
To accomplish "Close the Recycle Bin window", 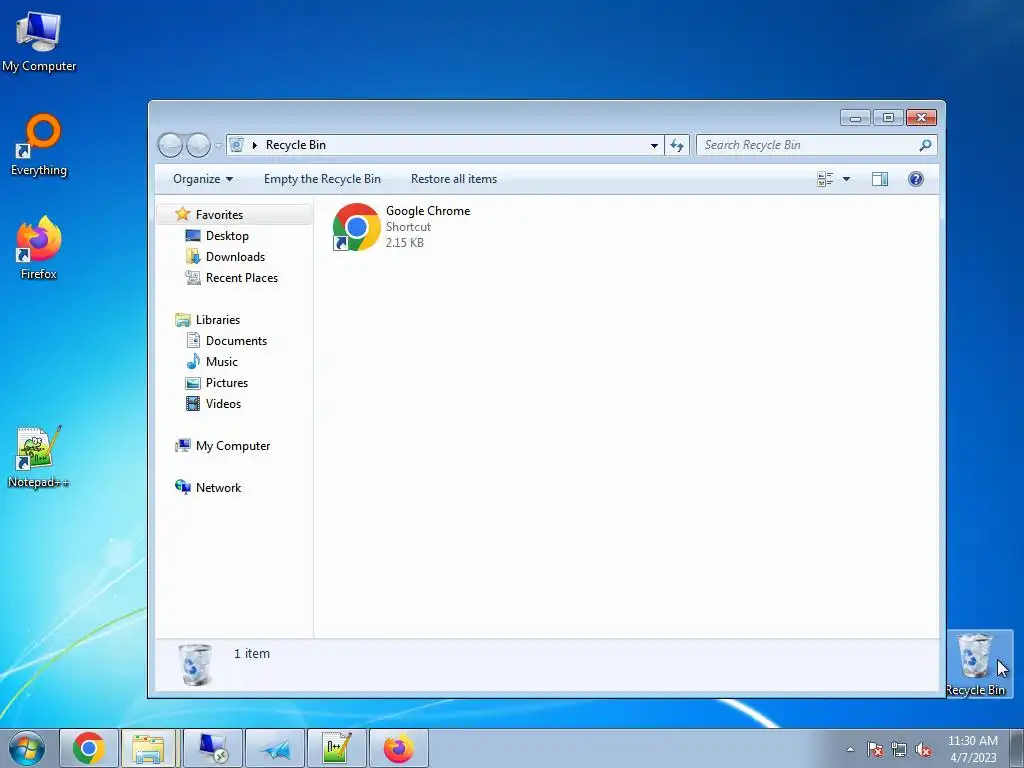I will 921,118.
